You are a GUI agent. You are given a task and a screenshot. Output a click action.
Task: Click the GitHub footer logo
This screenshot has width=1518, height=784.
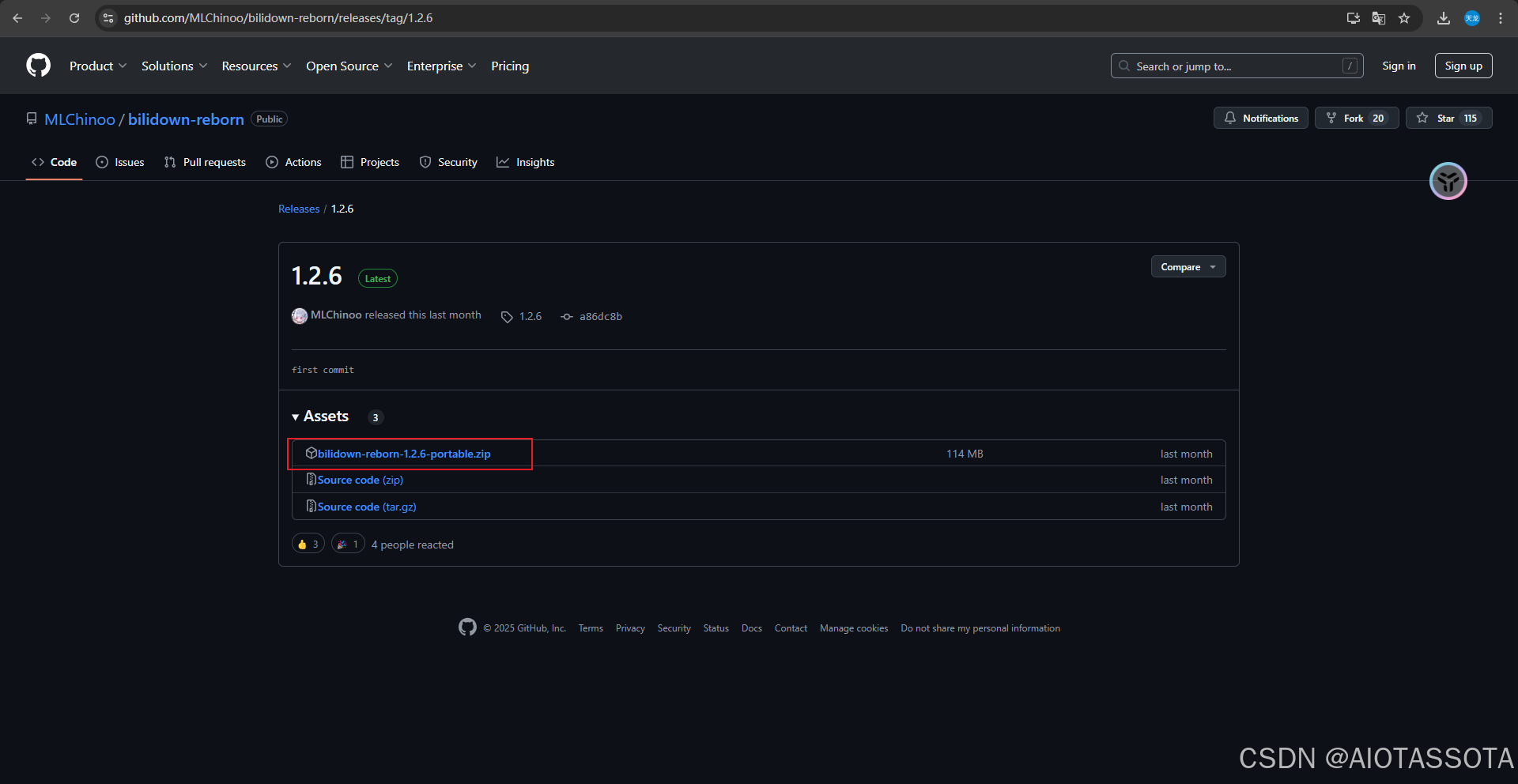coord(467,628)
